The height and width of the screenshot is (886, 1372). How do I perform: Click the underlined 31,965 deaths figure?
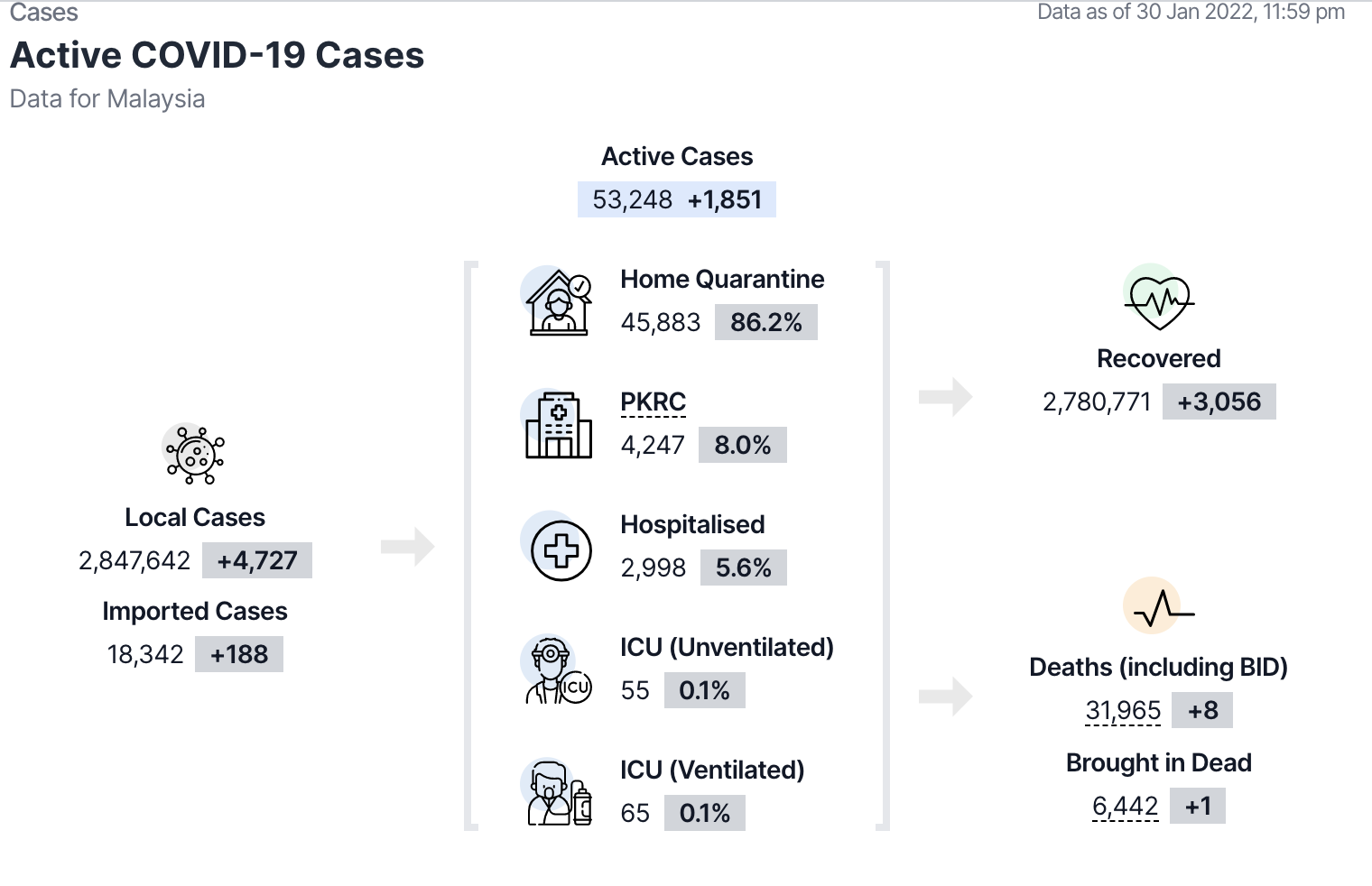click(1123, 711)
